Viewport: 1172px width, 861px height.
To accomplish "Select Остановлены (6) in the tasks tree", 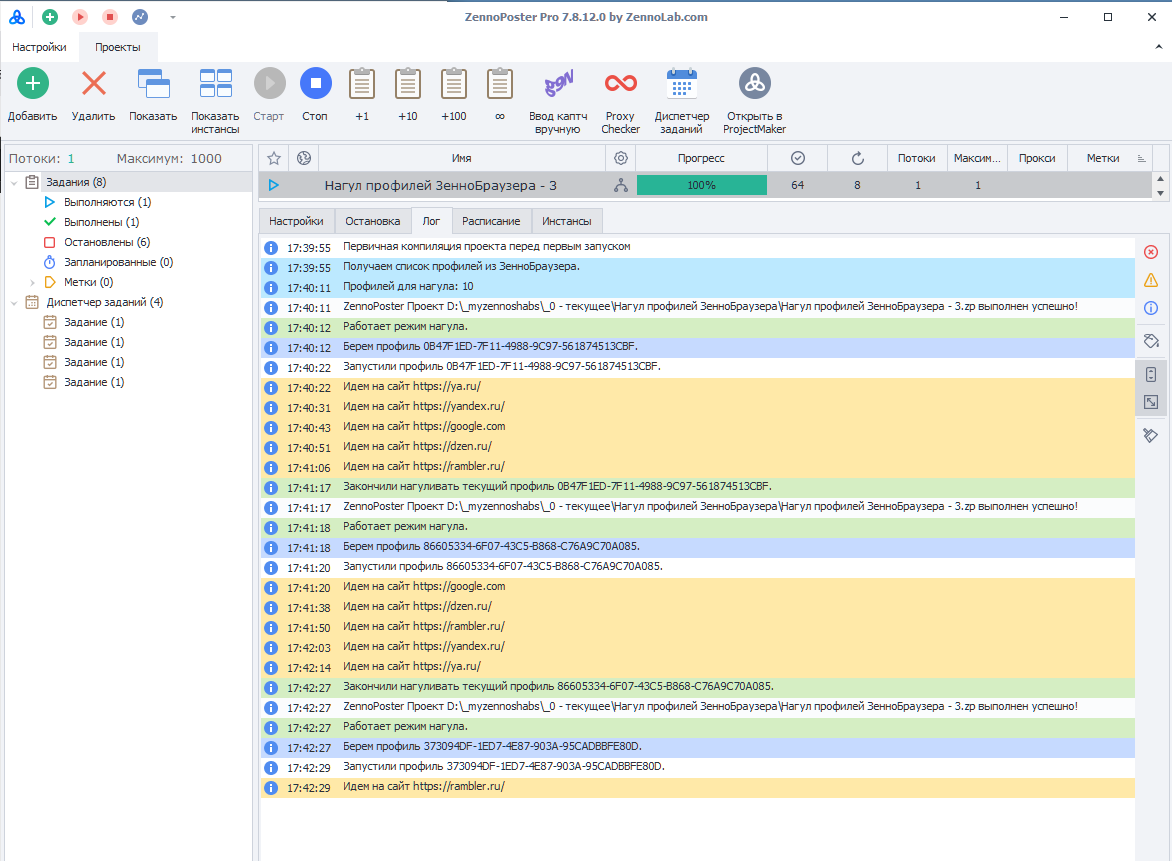I will (x=106, y=242).
